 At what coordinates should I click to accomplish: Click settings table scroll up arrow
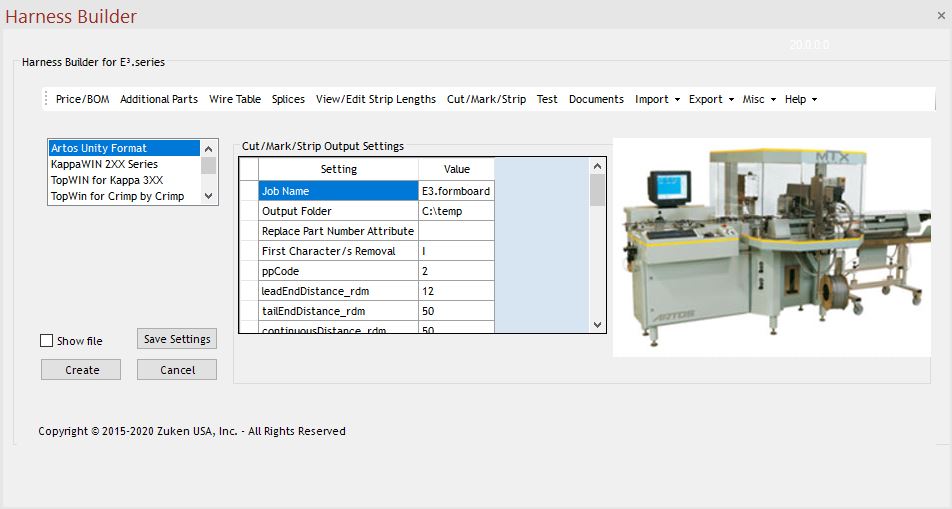(x=597, y=166)
